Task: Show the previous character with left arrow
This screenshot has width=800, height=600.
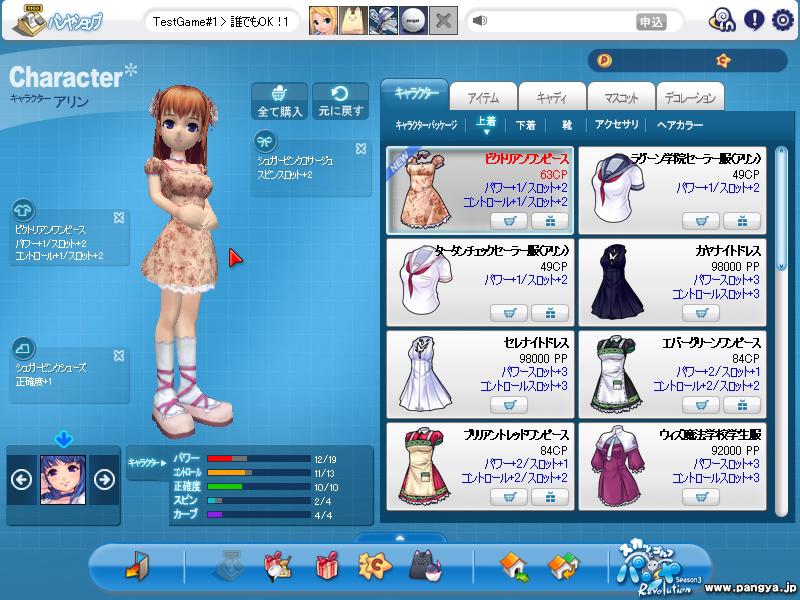Action: click(21, 480)
